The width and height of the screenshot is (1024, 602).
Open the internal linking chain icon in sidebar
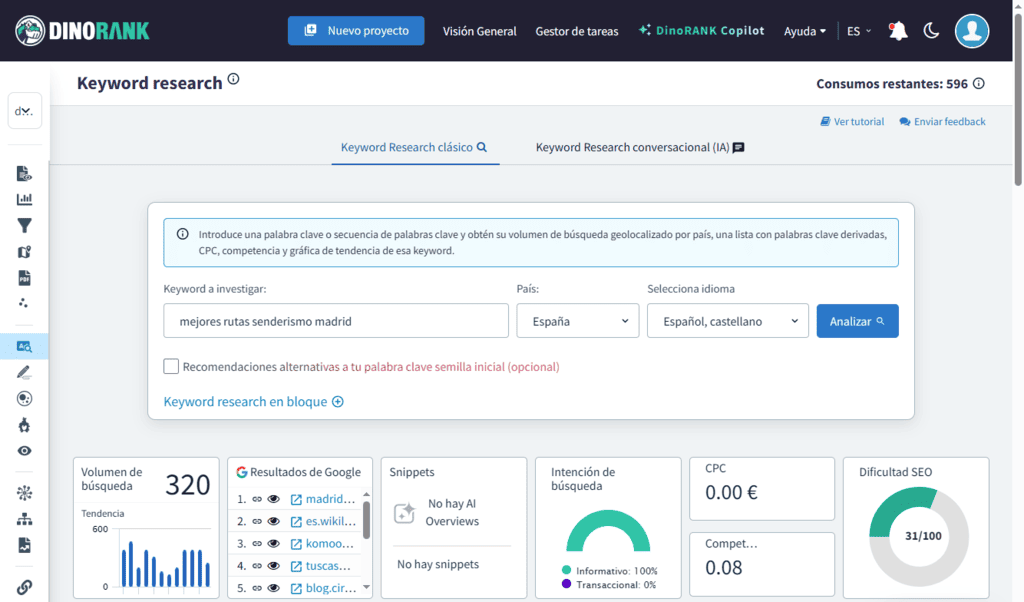(24, 583)
